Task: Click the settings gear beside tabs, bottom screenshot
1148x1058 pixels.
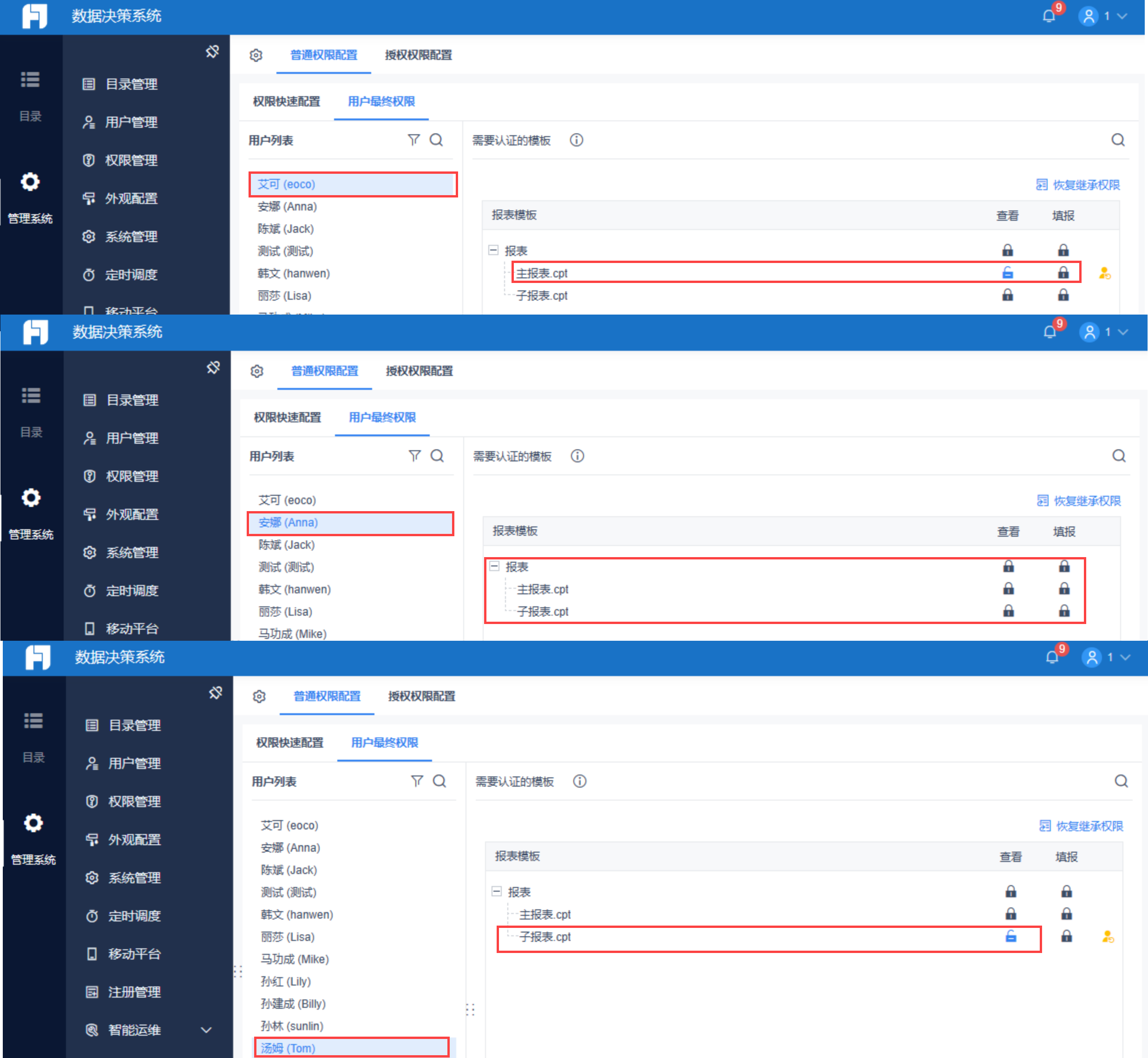Action: [259, 697]
